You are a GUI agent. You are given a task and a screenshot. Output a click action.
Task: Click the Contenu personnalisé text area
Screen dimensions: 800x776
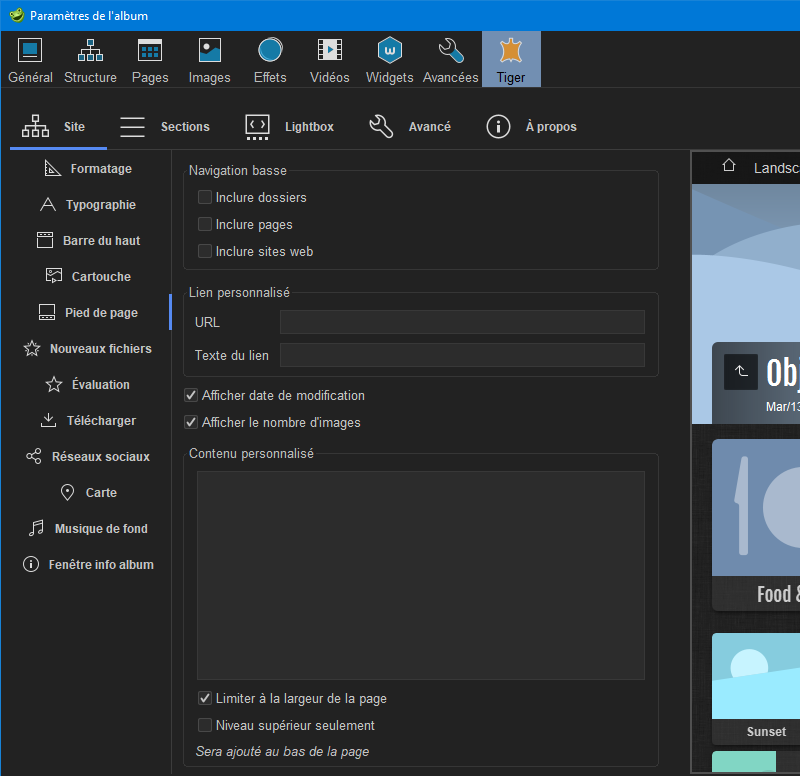coord(420,575)
